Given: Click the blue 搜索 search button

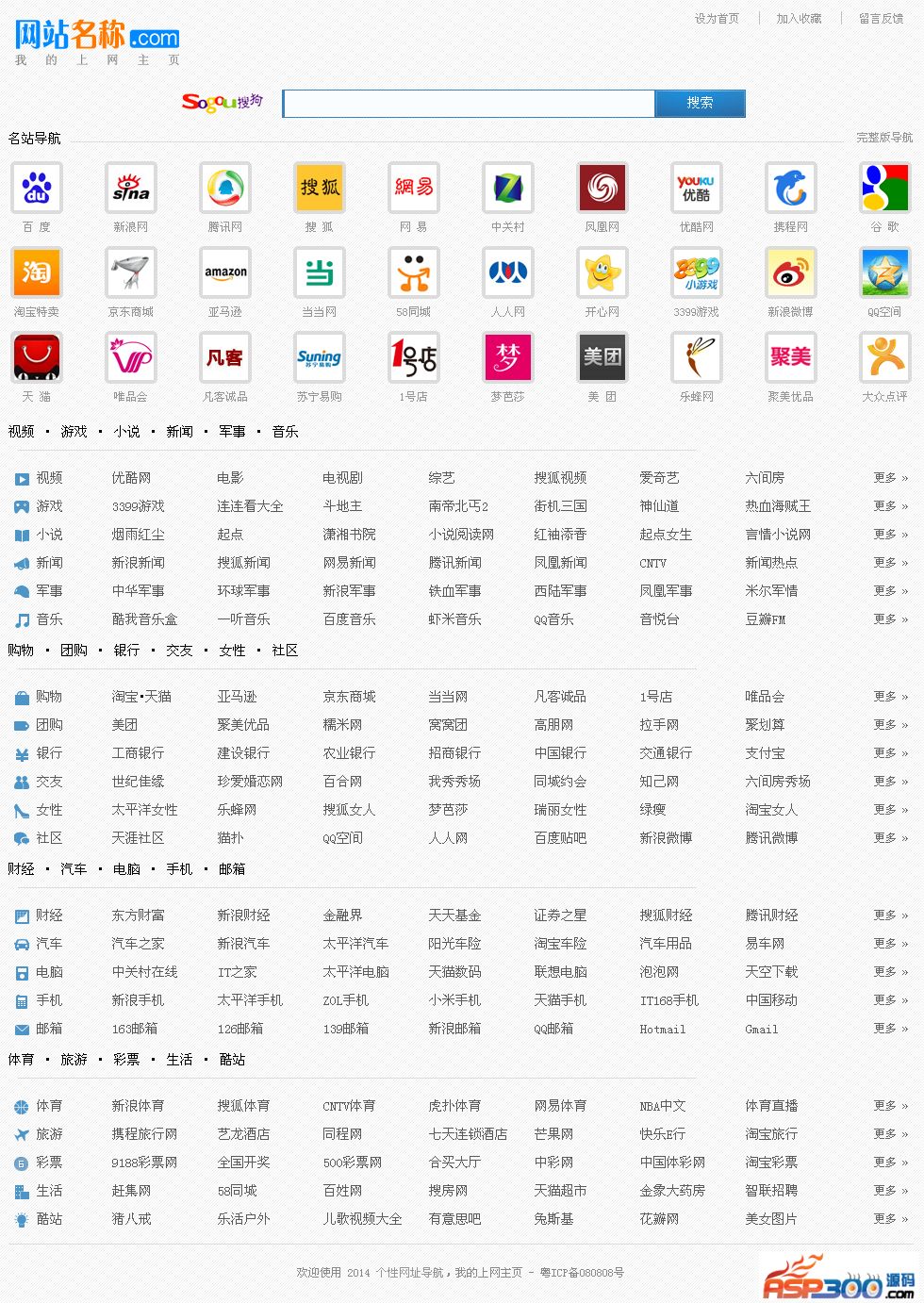Looking at the screenshot, I should [700, 104].
